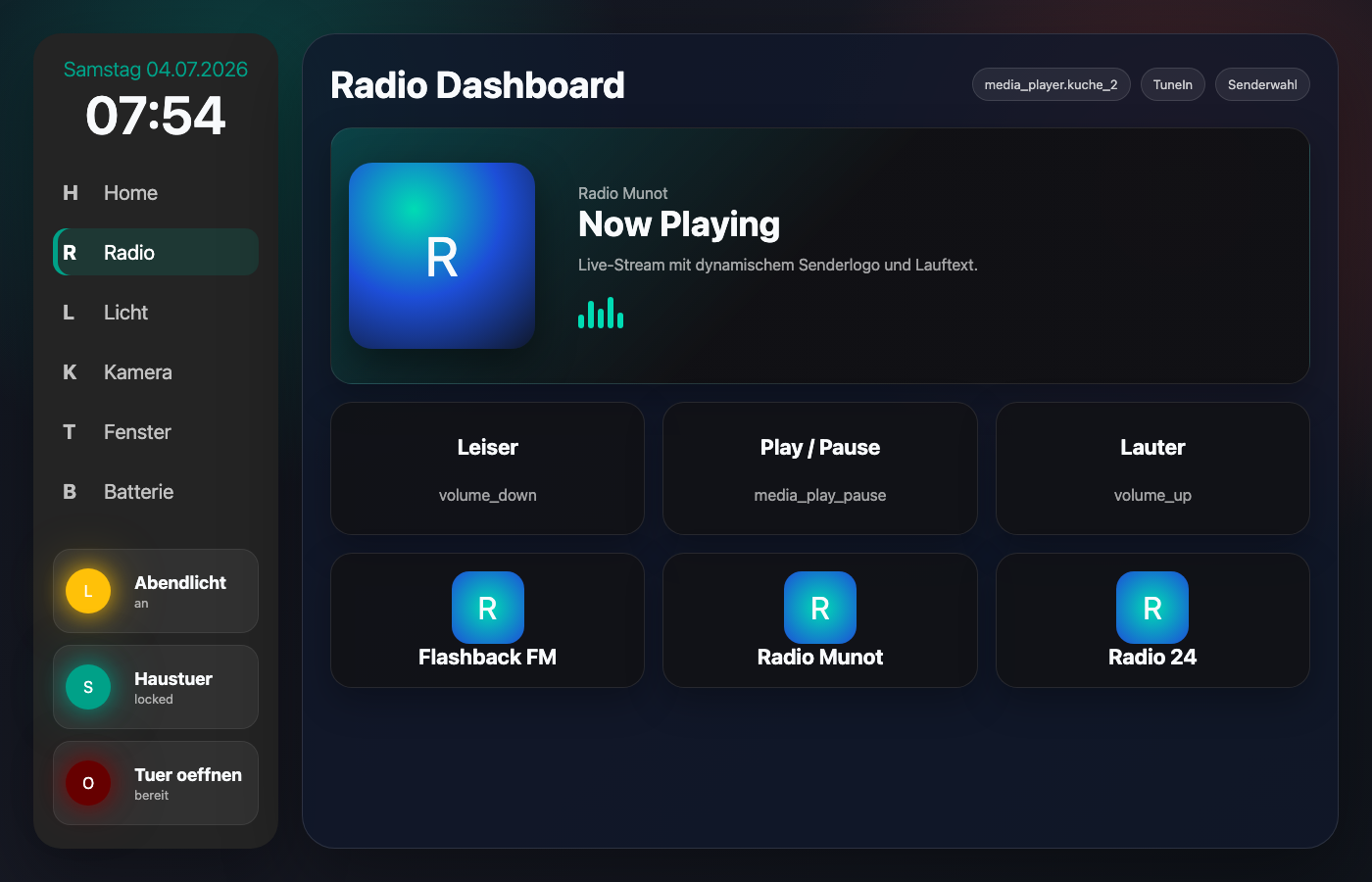Click the bereit status text
Screen dimensions: 1372x882
152,795
